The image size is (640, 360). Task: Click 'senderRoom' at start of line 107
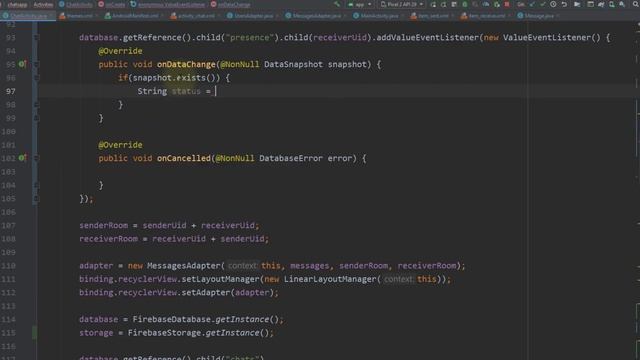click(x=103, y=225)
